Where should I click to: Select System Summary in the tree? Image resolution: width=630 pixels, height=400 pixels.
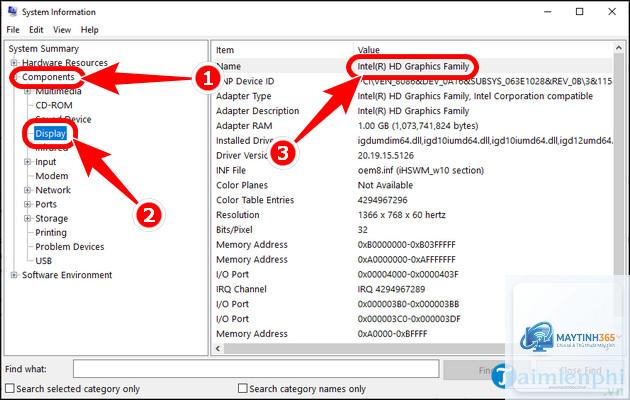tap(43, 49)
